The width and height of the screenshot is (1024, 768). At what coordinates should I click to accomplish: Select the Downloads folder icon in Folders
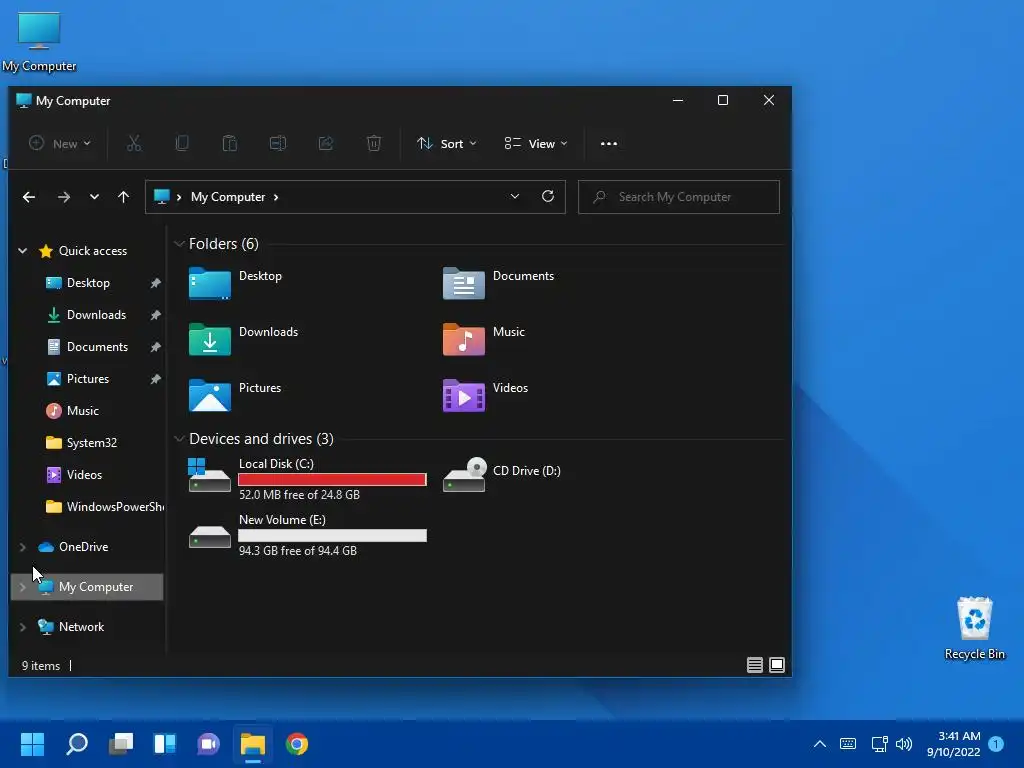point(210,340)
